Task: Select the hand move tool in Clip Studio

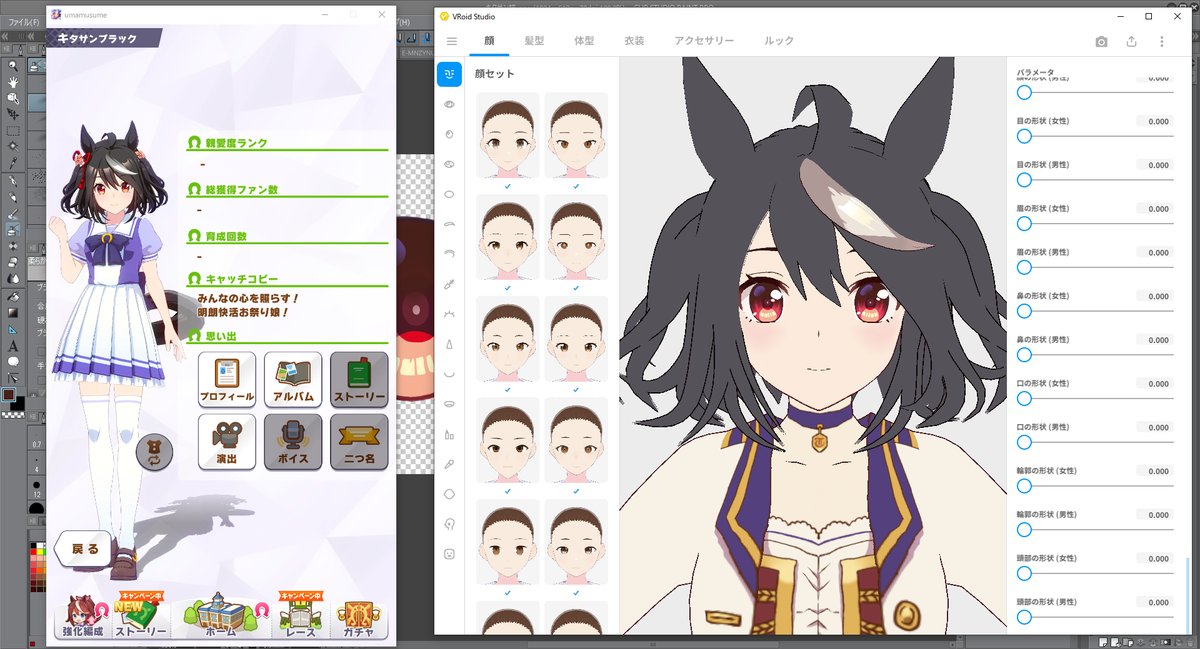Action: coord(13,82)
